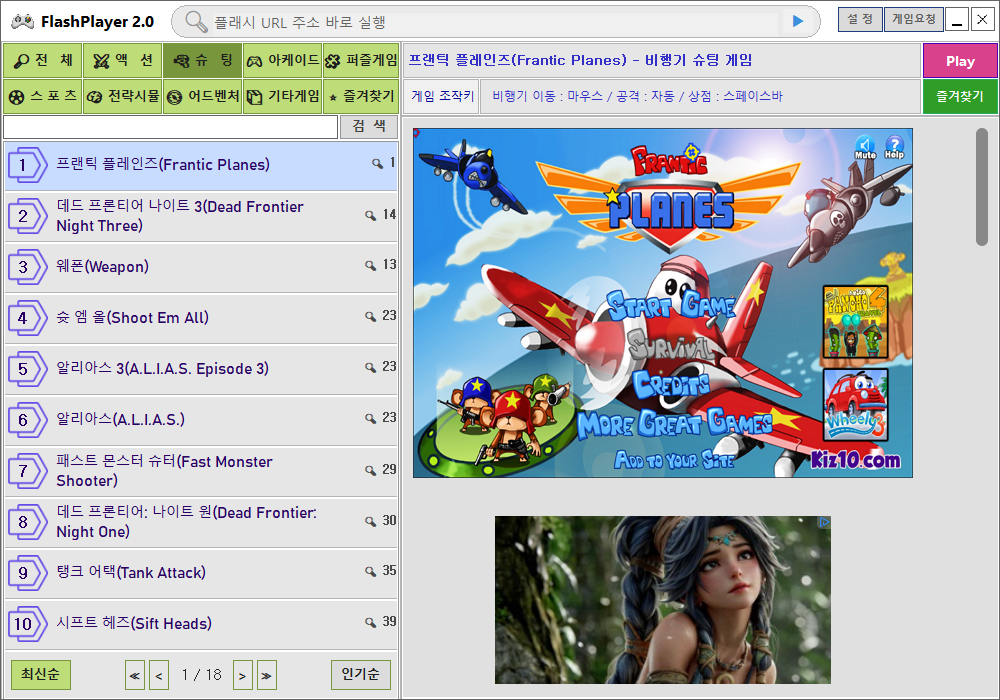Viewport: 1000px width, 700px height.
Task: Select the Sift Heads game
Action: click(201, 624)
